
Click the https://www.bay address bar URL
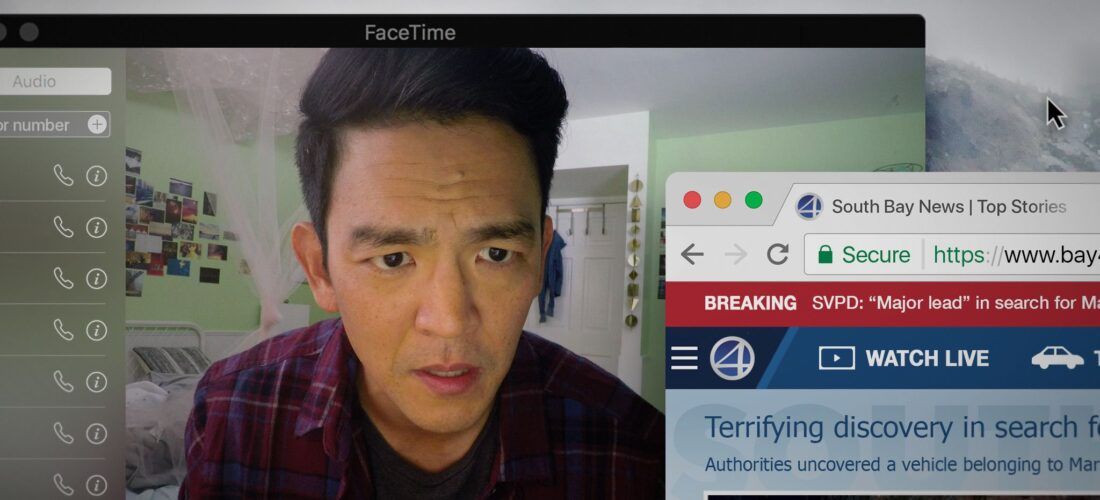(x=1016, y=255)
